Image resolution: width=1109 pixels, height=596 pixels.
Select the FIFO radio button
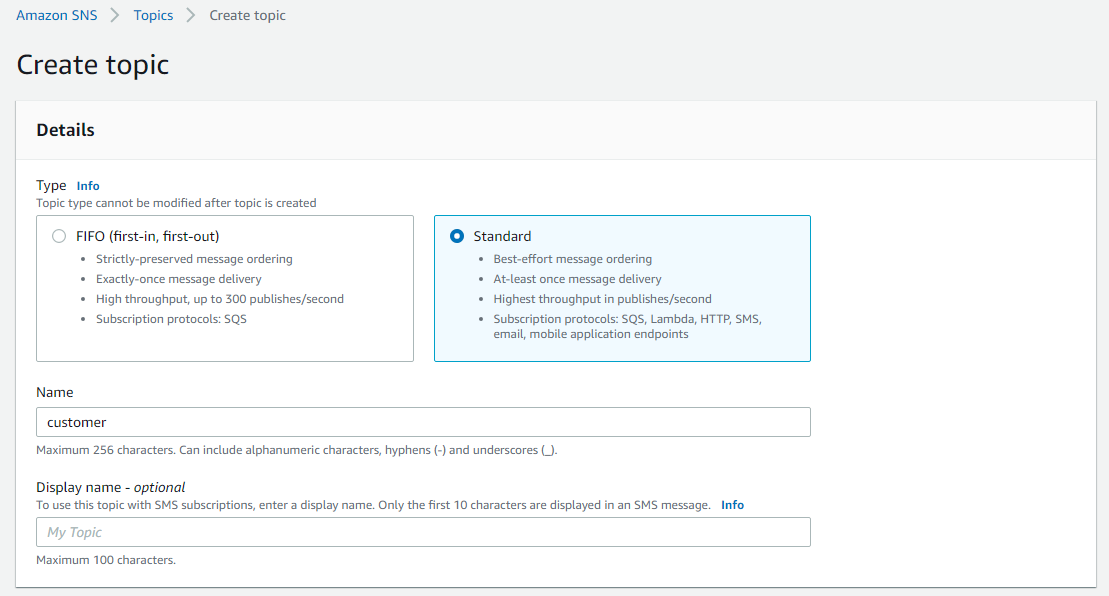[x=59, y=237]
